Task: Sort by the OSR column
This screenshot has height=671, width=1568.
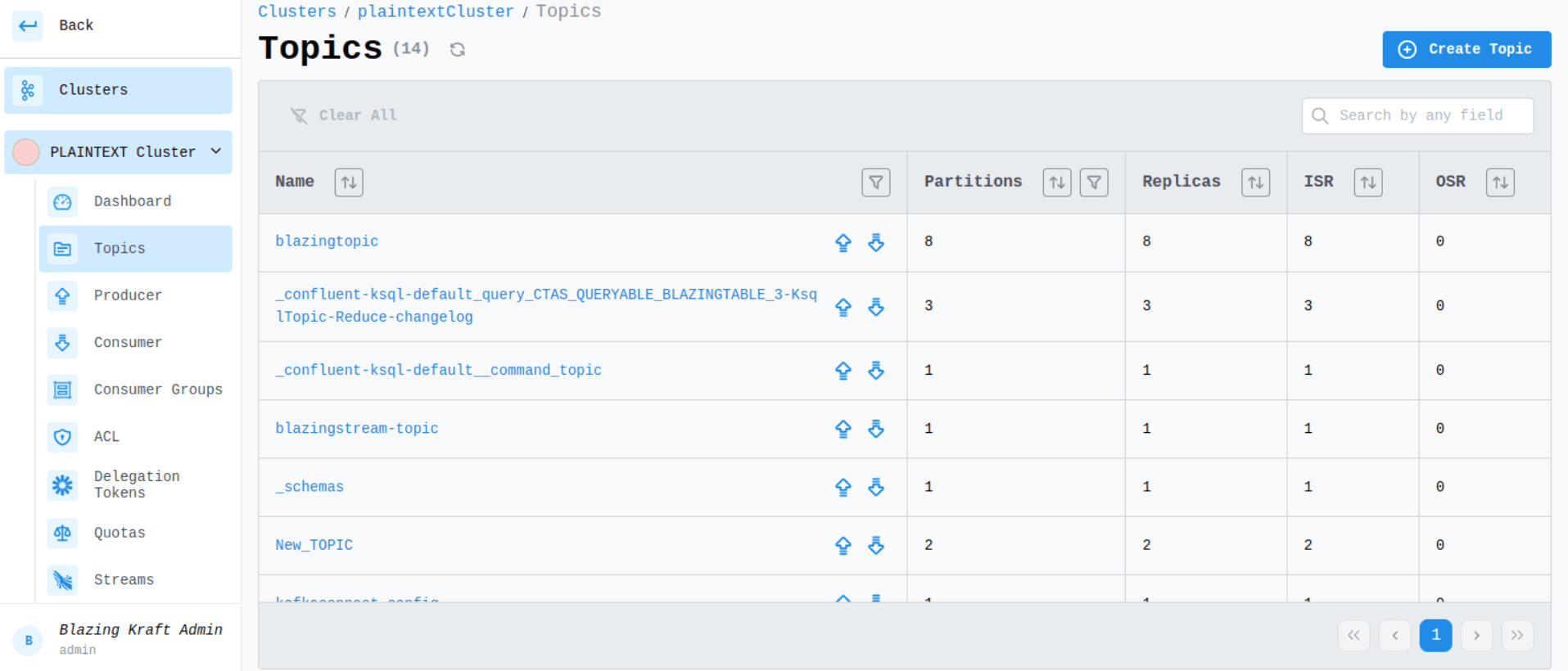Action: coord(1499,182)
